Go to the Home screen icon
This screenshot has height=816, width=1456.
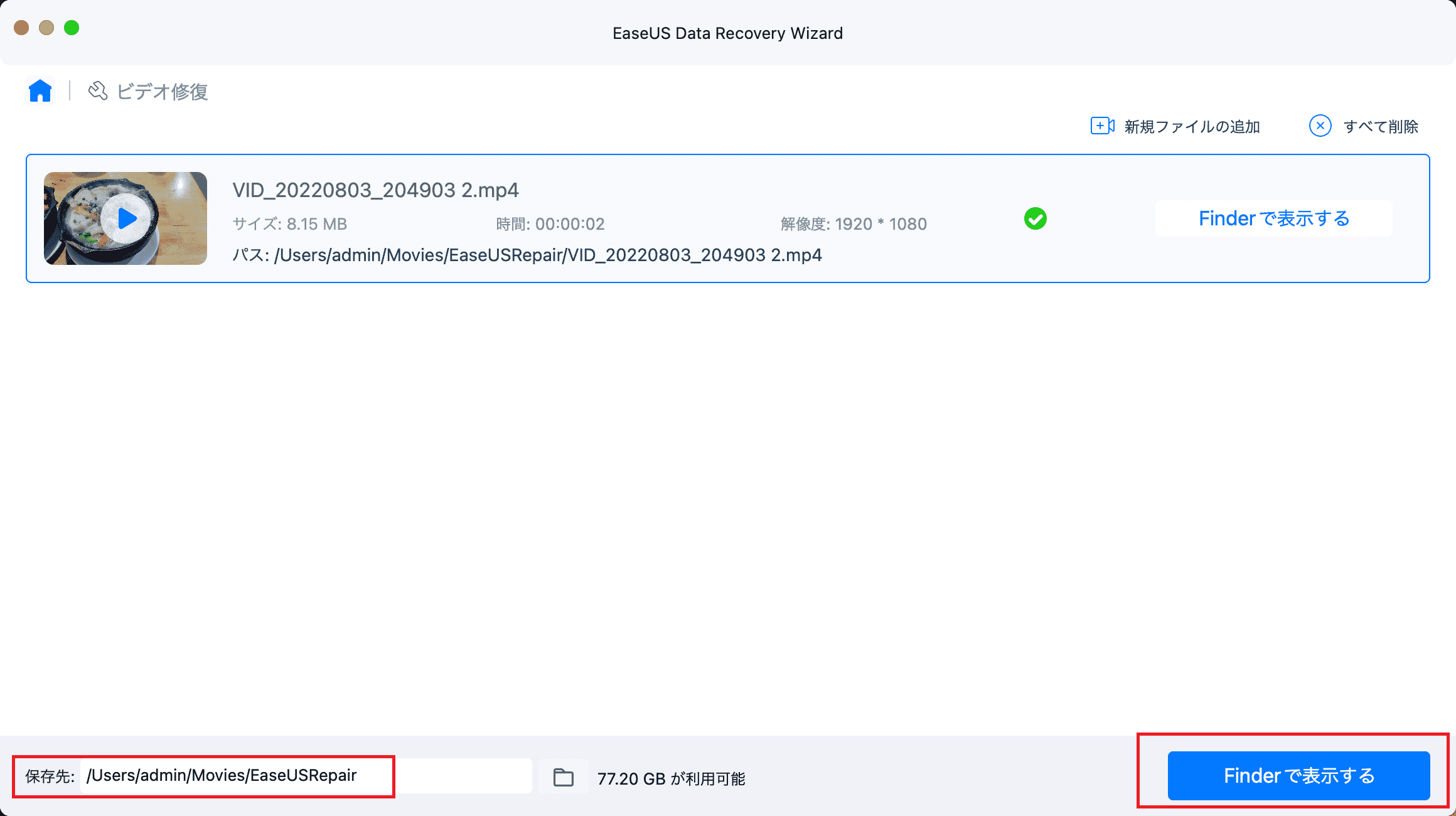(x=40, y=91)
